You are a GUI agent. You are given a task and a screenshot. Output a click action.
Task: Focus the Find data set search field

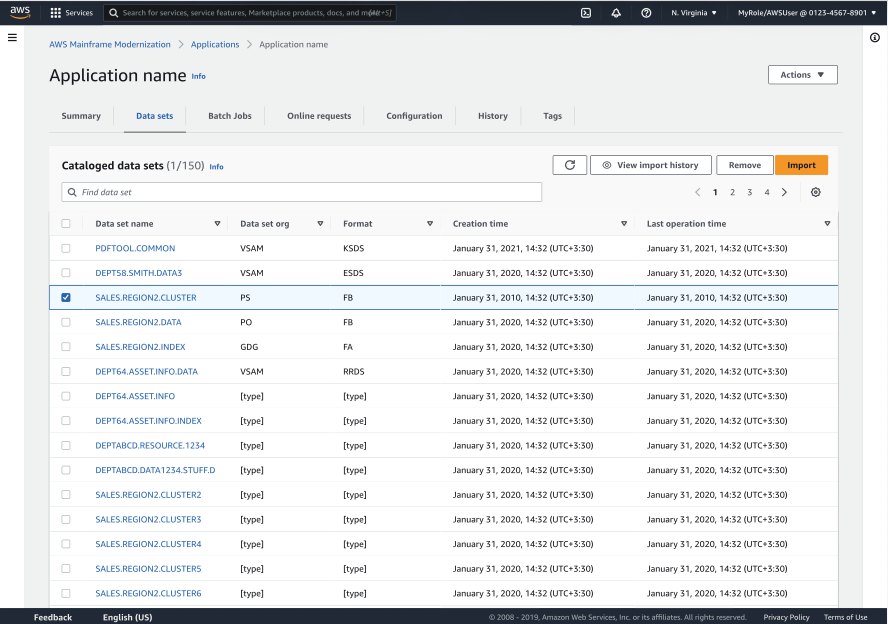[302, 192]
